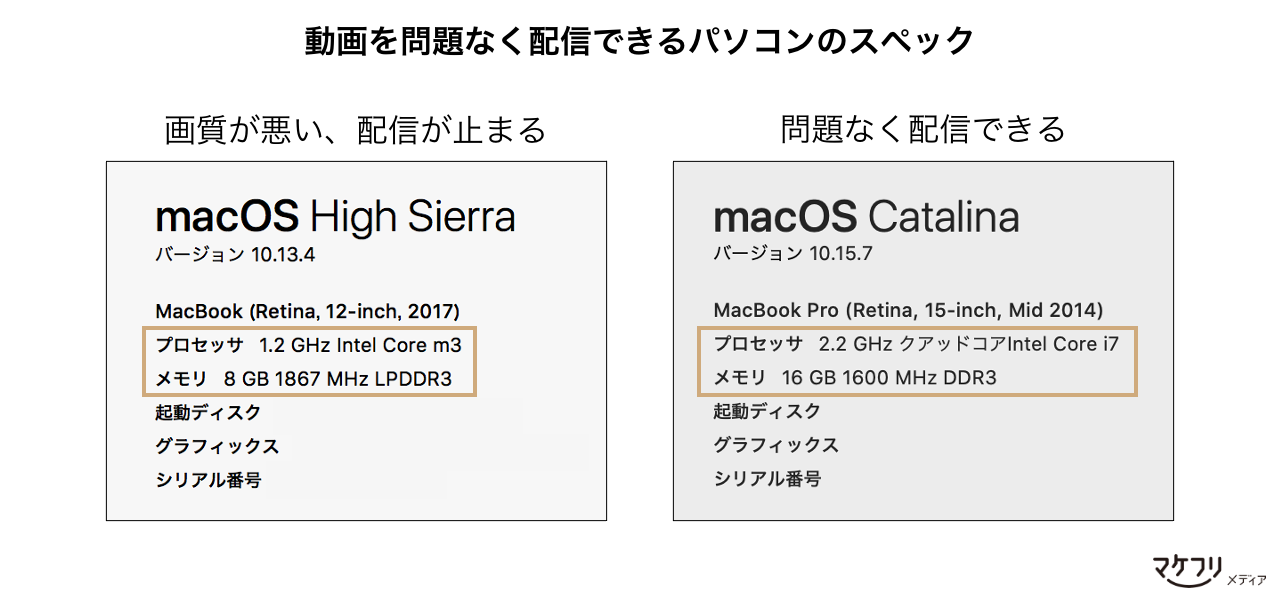The height and width of the screenshot is (604, 1280).
Task: Click the 2.2 GHz クアッドコア Intel Core i7 line
Action: 916,344
